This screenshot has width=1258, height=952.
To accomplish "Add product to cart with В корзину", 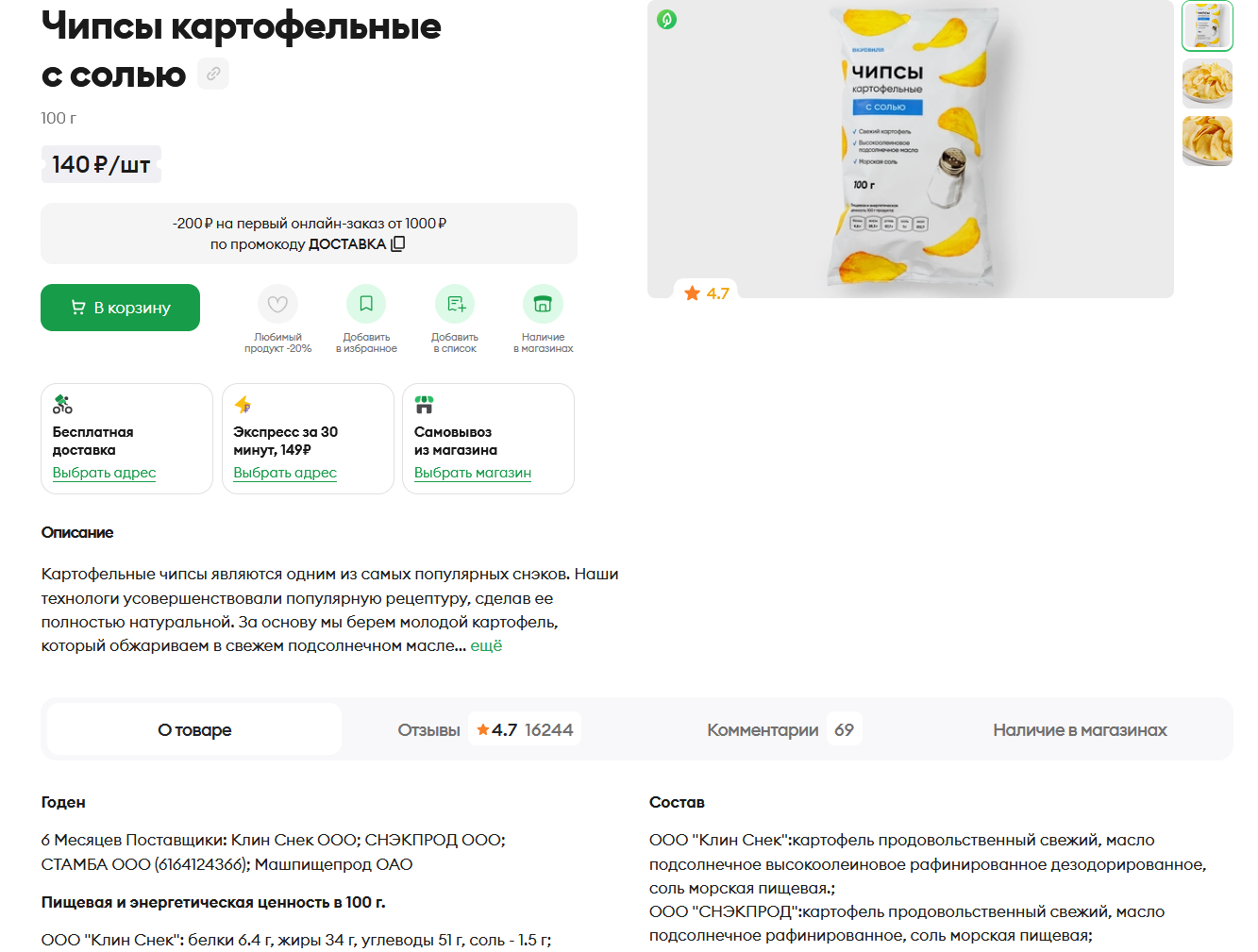I will [120, 308].
